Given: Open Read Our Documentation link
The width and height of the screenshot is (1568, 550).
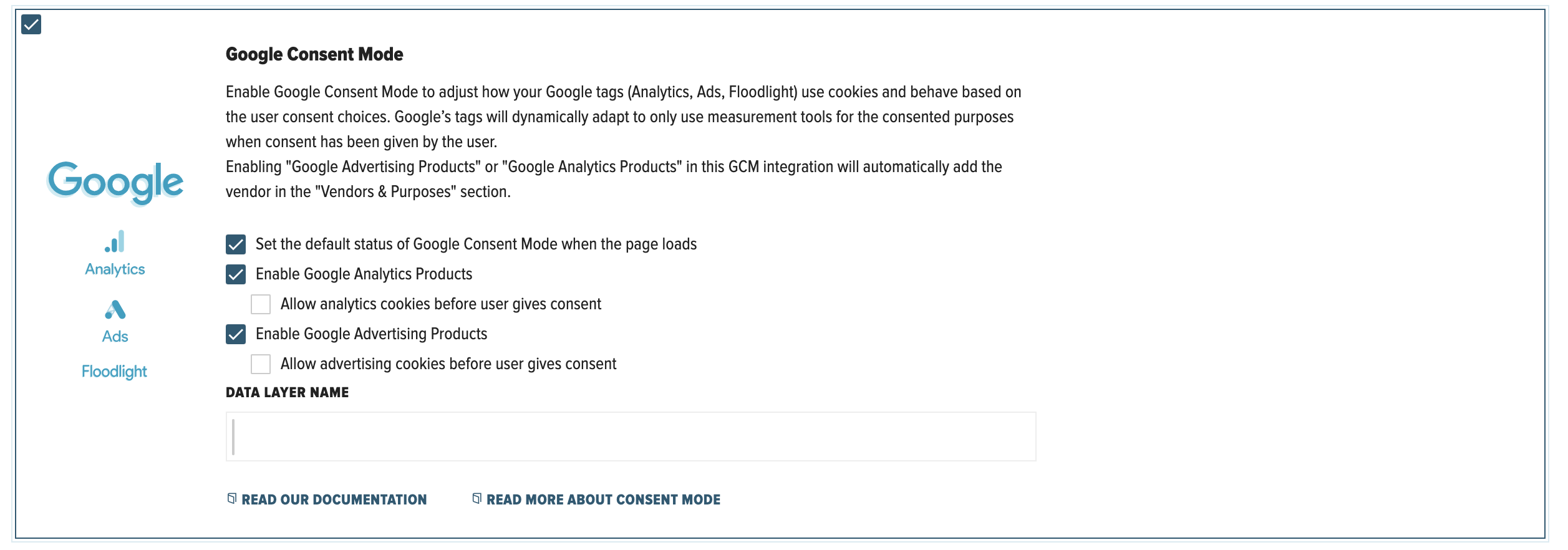Looking at the screenshot, I should tap(334, 499).
